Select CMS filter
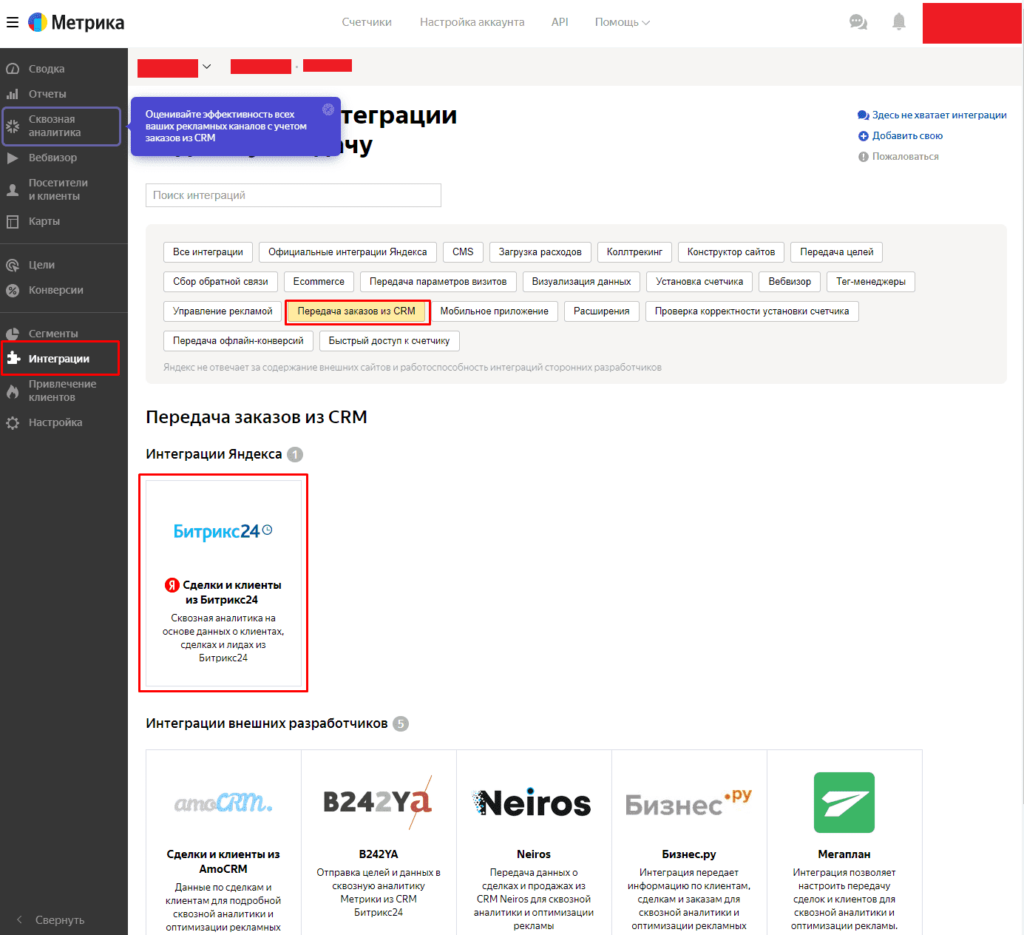 click(x=463, y=252)
